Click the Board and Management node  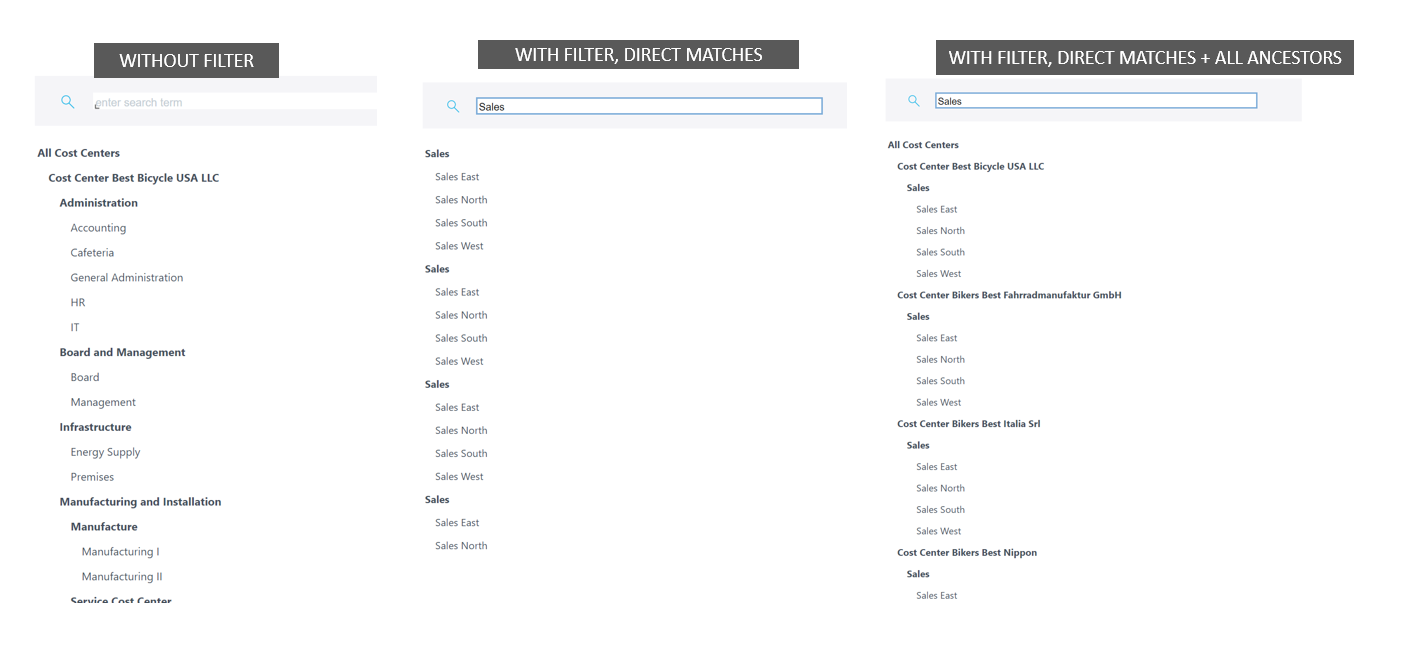point(122,352)
